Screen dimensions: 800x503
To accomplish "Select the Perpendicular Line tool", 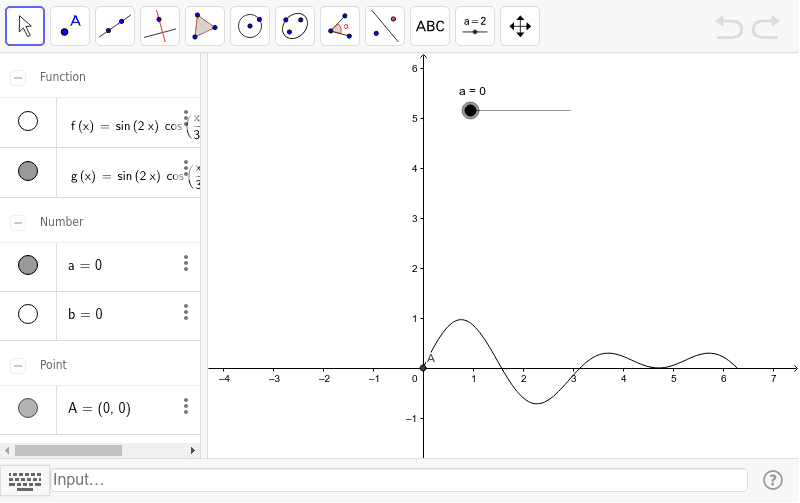I will pos(160,26).
